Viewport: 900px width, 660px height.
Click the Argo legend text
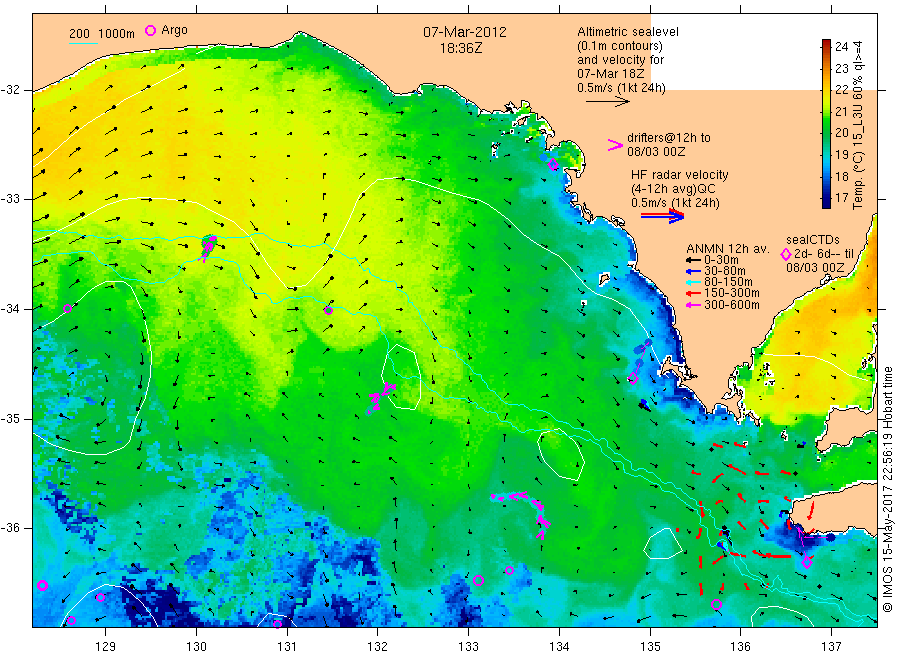[x=174, y=30]
